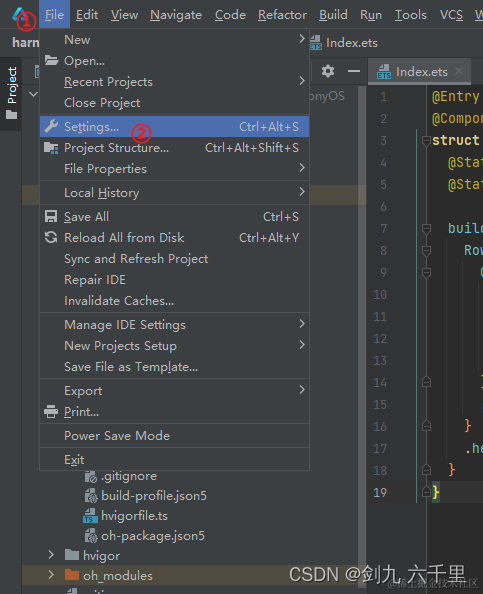
Task: Expand the oh_modules folder
Action: click(x=51, y=575)
